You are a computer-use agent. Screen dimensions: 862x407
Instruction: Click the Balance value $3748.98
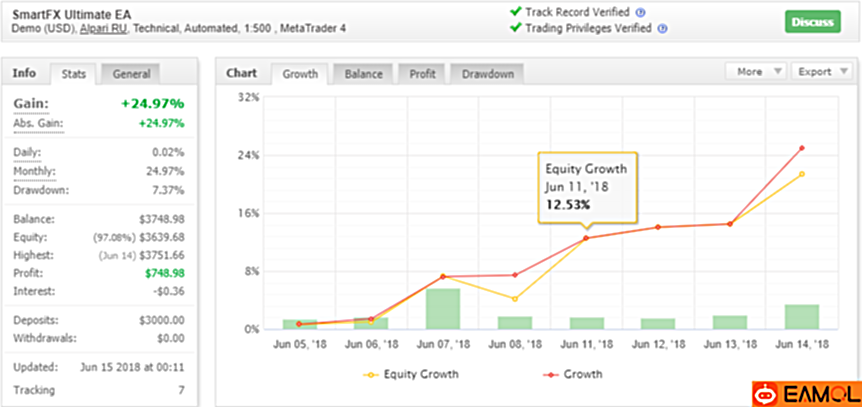tap(162, 219)
